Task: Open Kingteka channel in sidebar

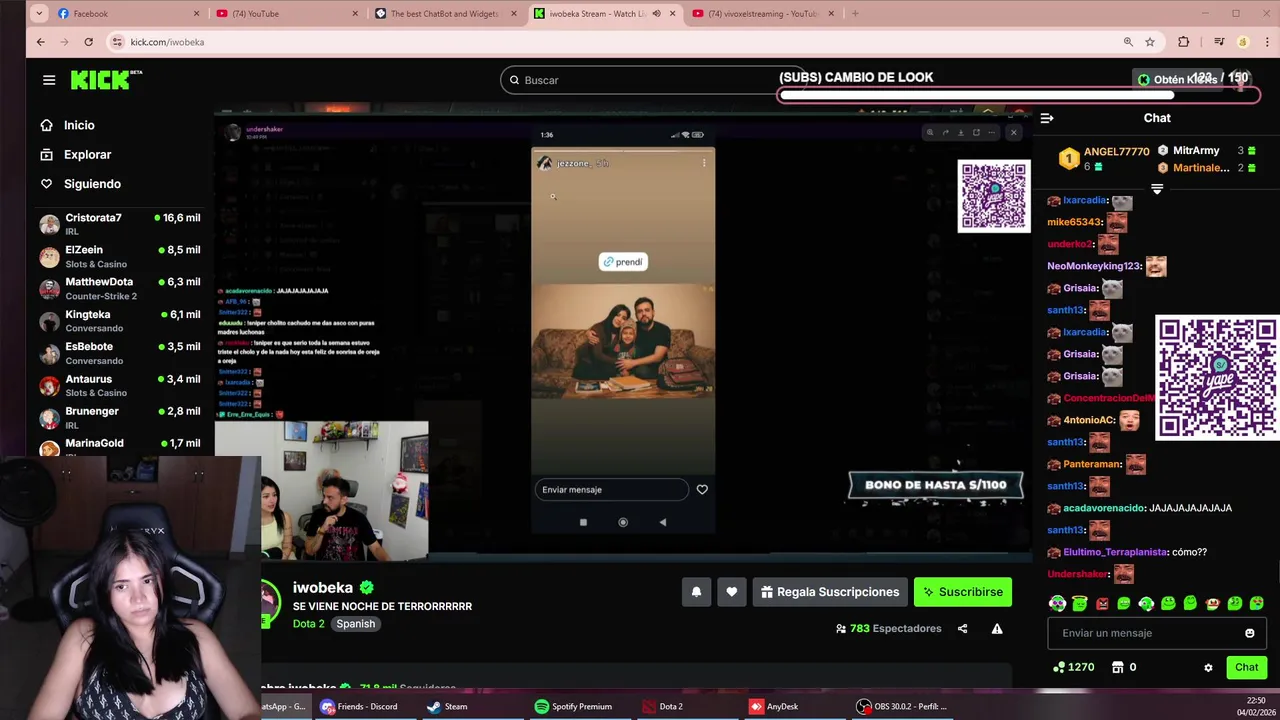Action: (120, 321)
